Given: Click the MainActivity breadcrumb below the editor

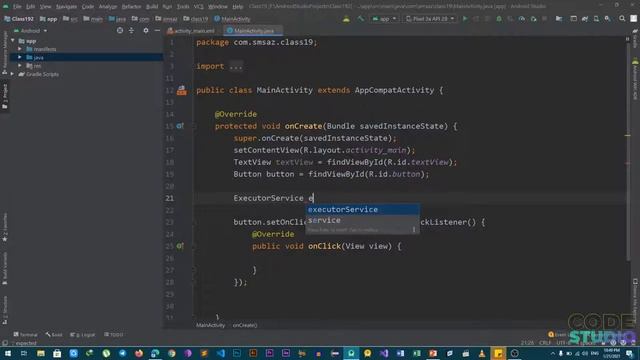Looking at the screenshot, I should coord(211,325).
